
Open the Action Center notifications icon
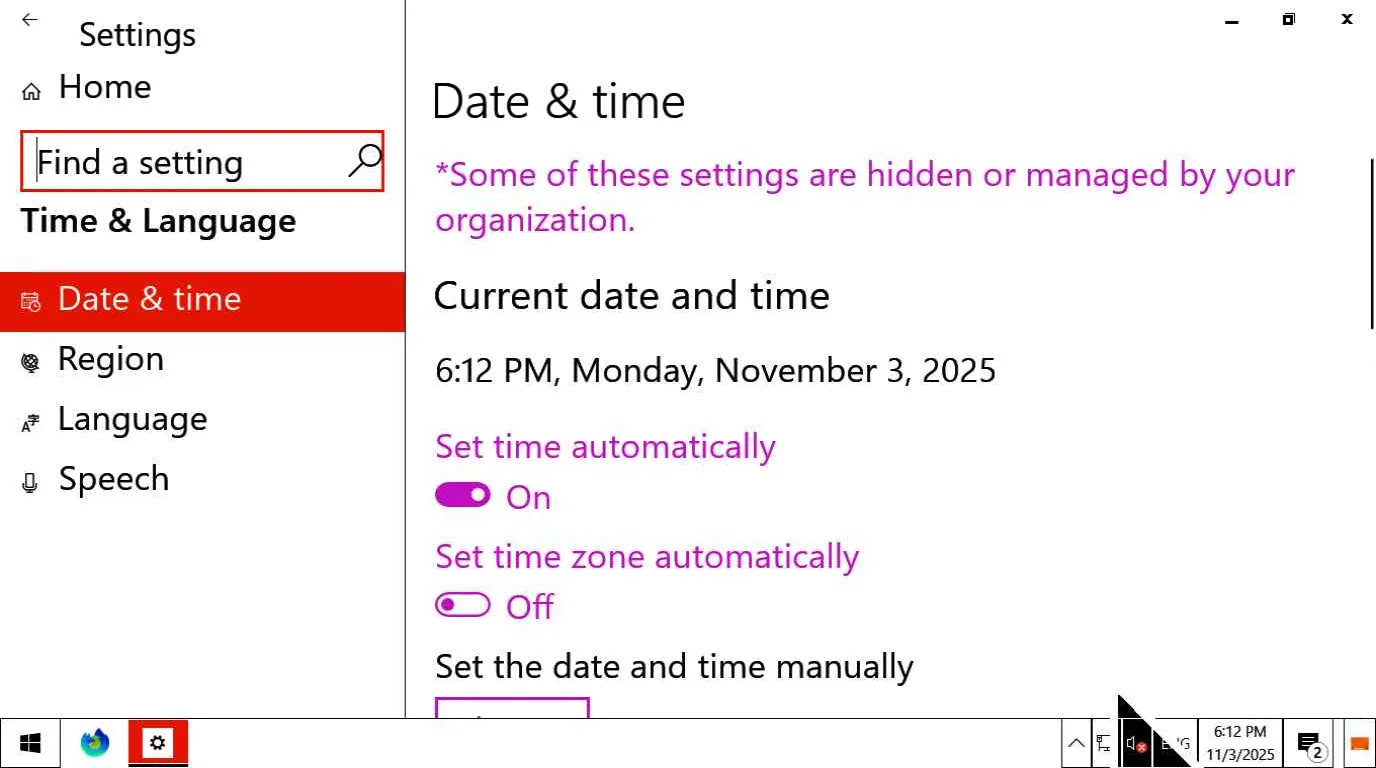coord(1310,743)
